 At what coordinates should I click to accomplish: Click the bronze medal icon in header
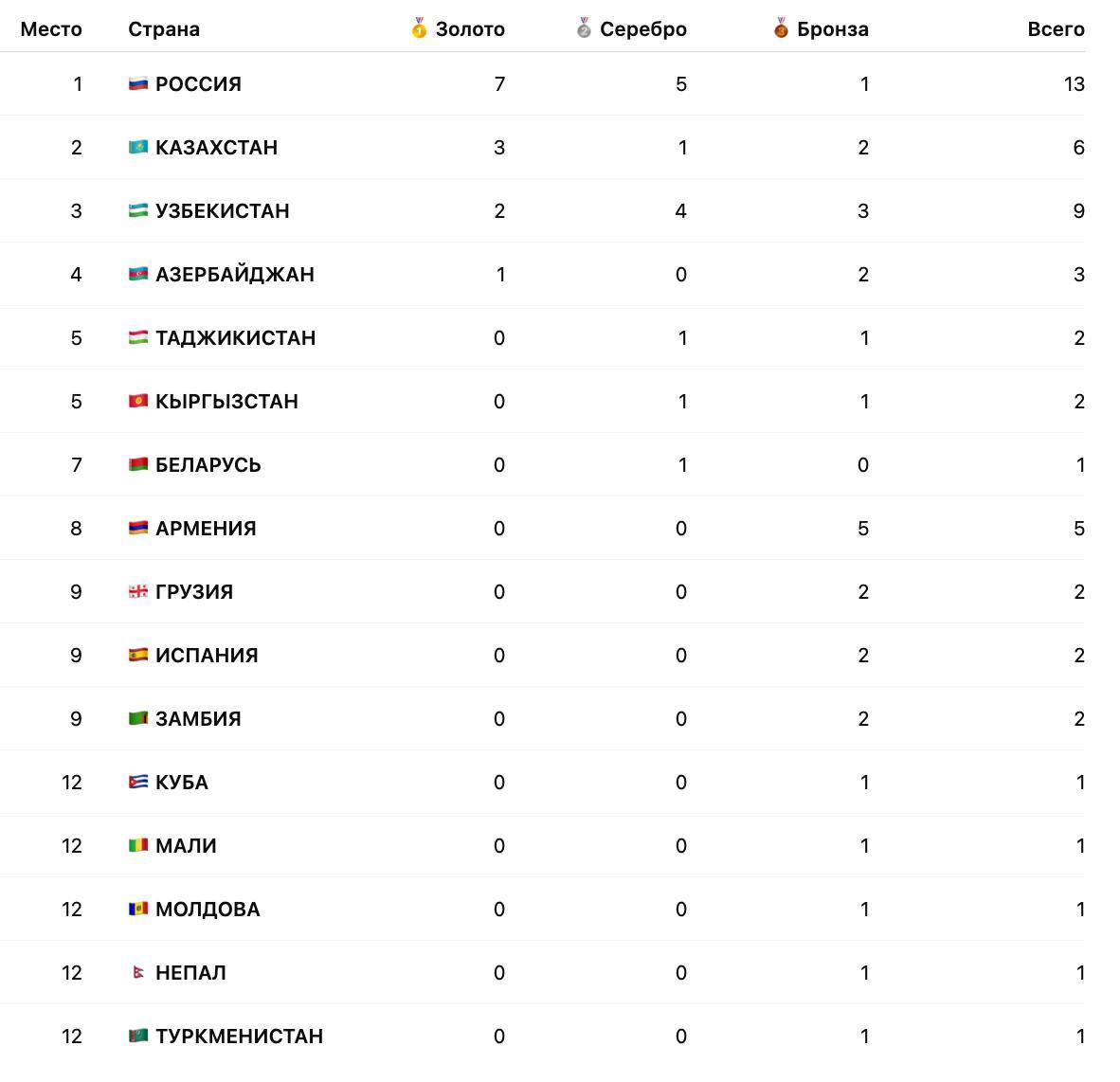[781, 29]
